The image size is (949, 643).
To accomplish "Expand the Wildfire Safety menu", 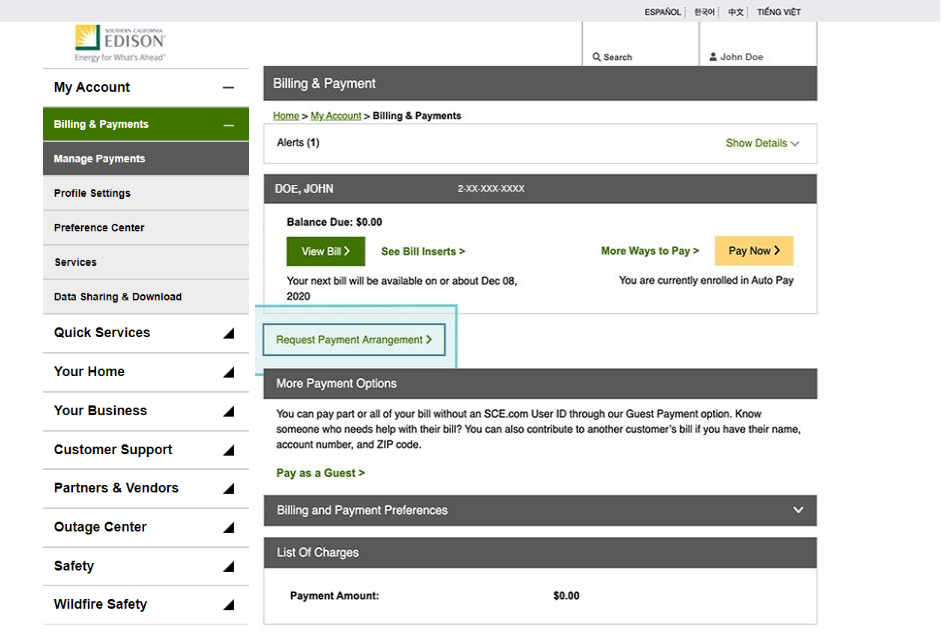I will (228, 605).
